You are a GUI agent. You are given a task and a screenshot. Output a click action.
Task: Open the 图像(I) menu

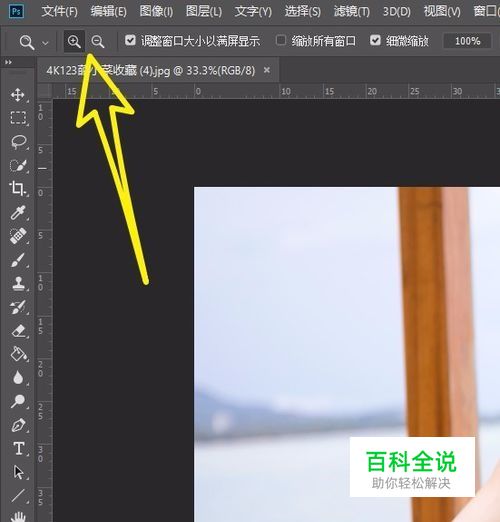156,12
